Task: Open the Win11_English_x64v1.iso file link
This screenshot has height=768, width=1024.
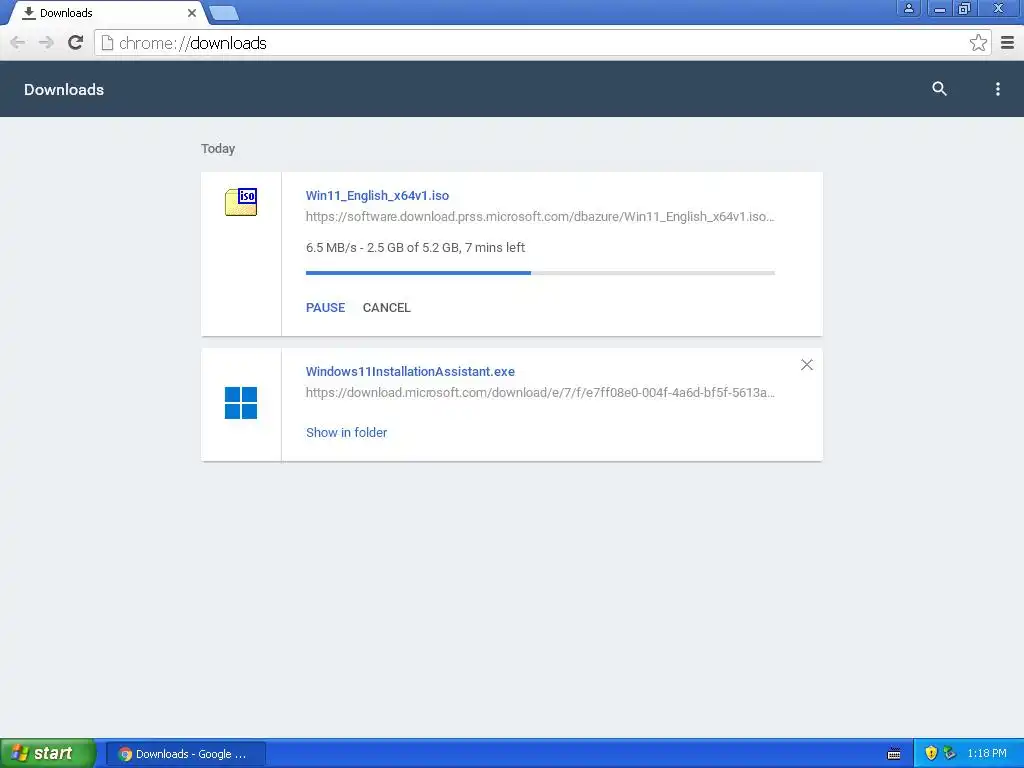Action: click(377, 195)
